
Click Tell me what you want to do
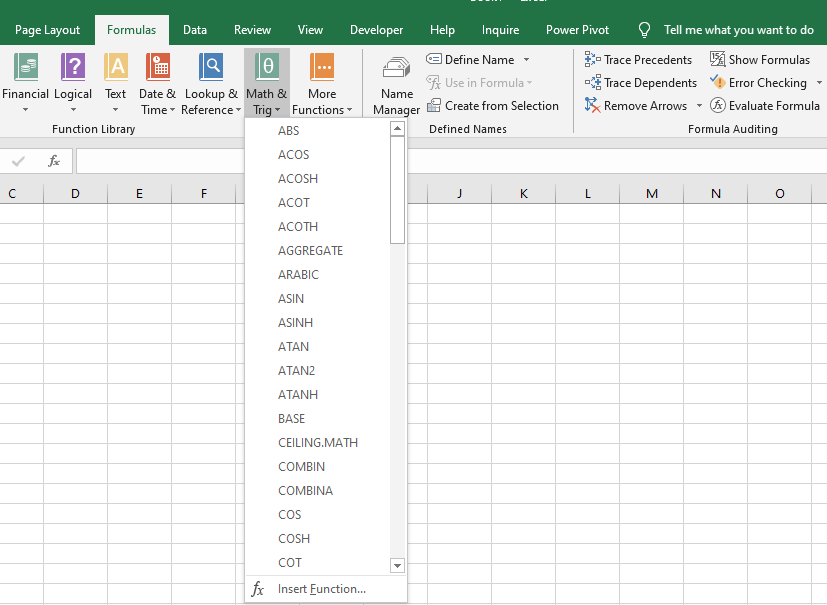pyautogui.click(x=735, y=30)
